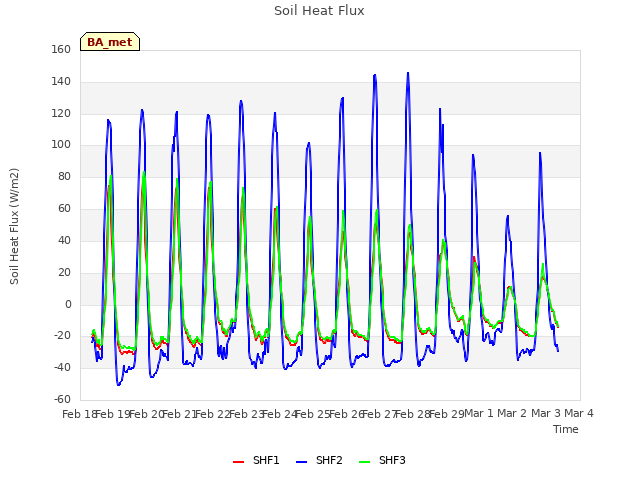Click the Feb 29 x-axis tick label
The image size is (640, 480).
447,414
